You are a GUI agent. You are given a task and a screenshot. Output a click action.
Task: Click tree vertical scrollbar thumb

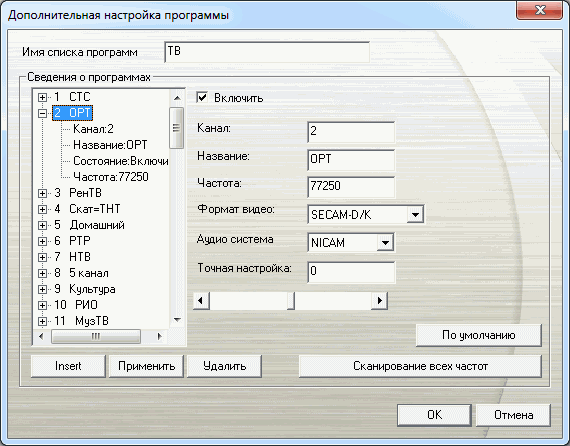pyautogui.click(x=177, y=128)
